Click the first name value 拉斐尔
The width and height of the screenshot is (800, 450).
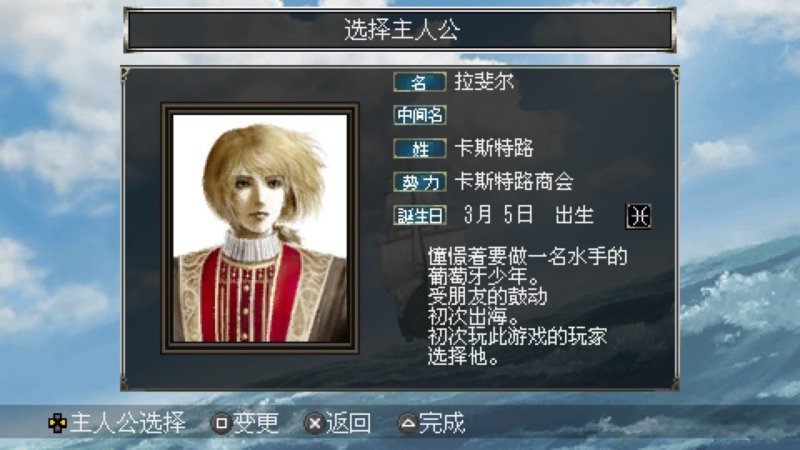(x=484, y=82)
